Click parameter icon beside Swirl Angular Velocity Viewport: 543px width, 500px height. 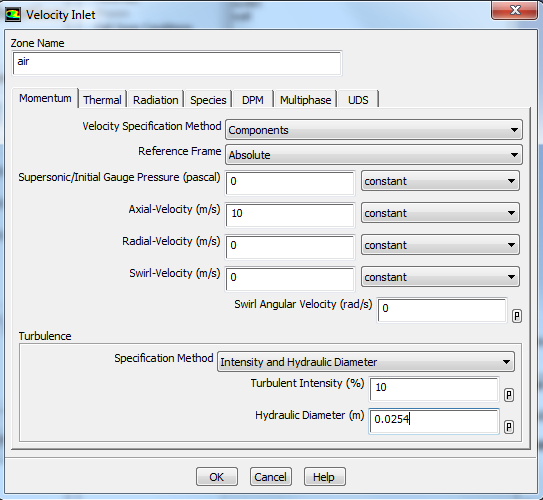click(517, 316)
